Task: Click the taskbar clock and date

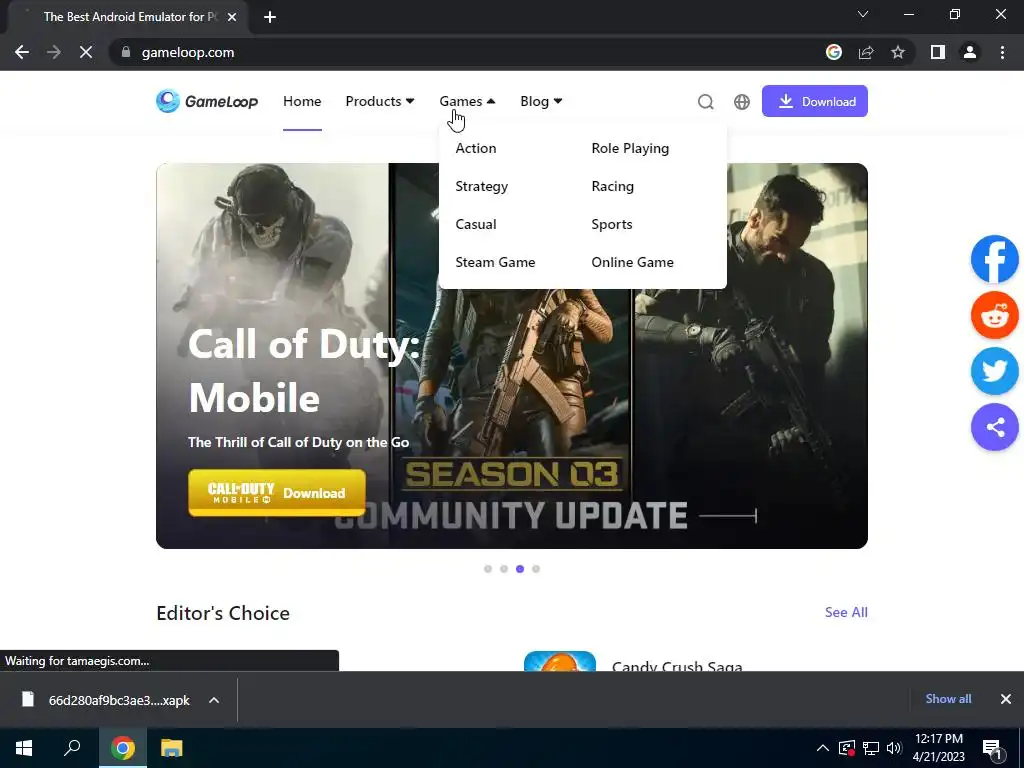Action: pos(938,748)
